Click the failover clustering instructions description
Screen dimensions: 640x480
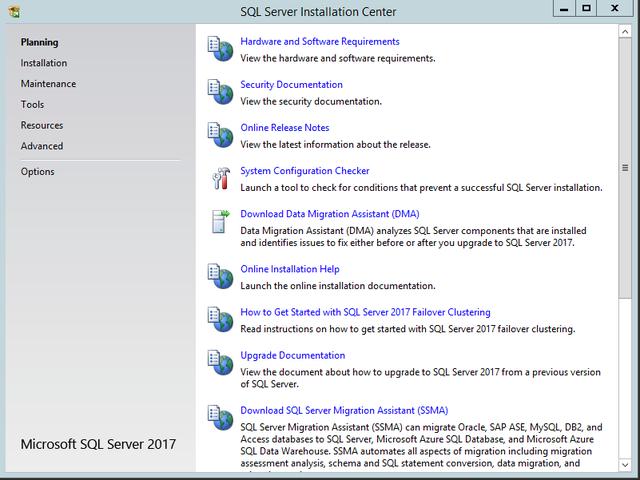pyautogui.click(x=407, y=329)
